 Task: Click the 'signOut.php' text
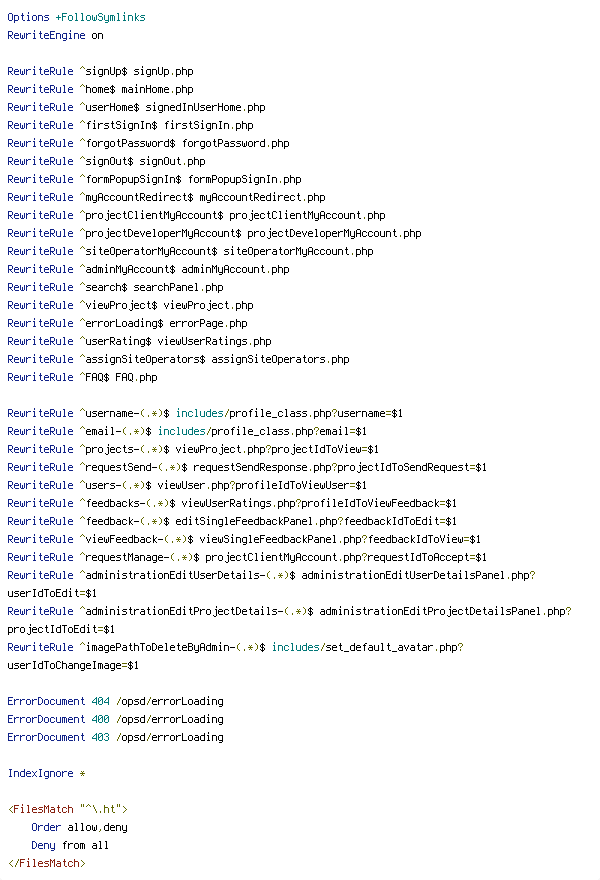[x=172, y=161]
